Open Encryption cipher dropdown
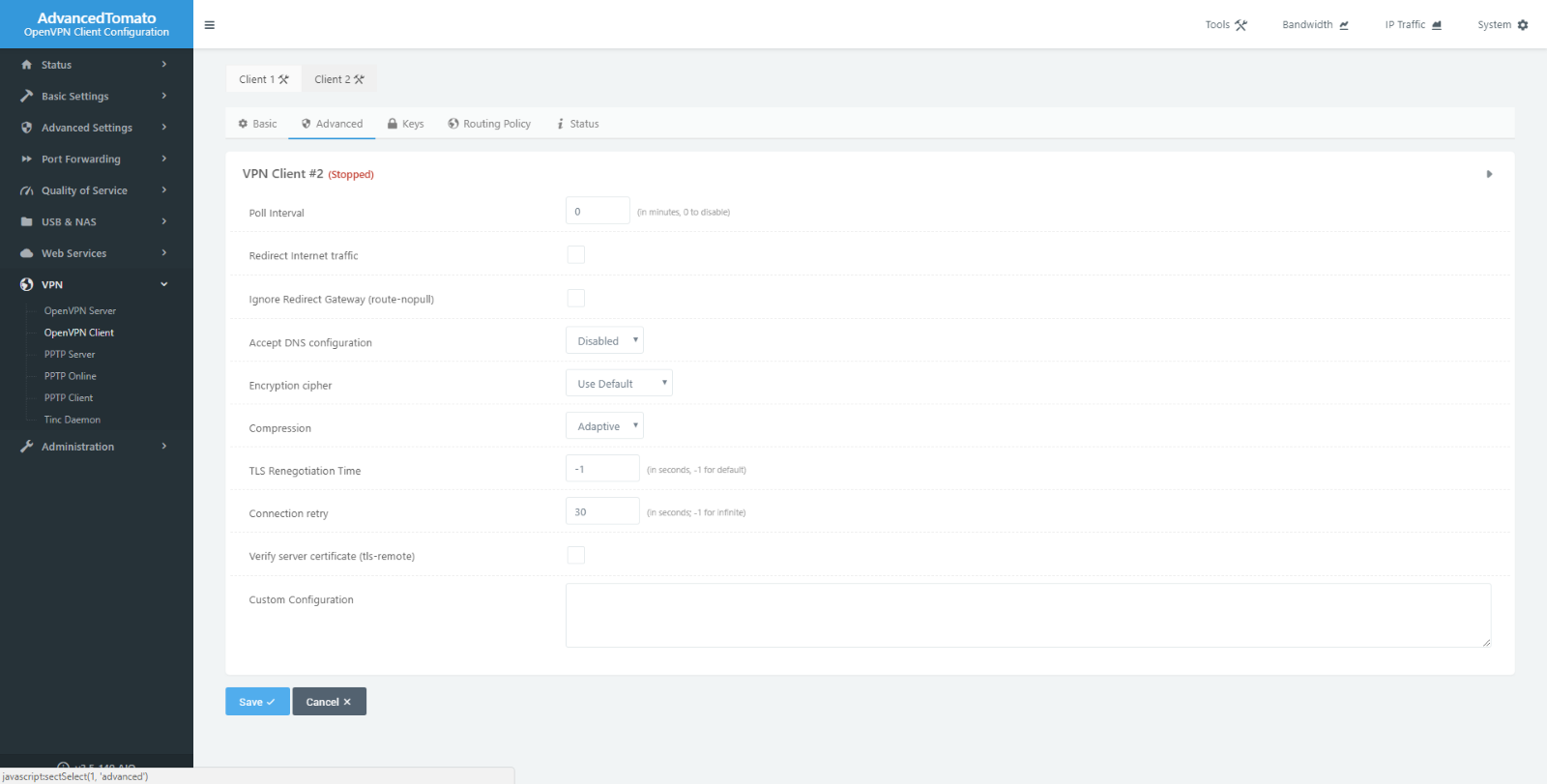The width and height of the screenshot is (1547, 784). point(619,383)
